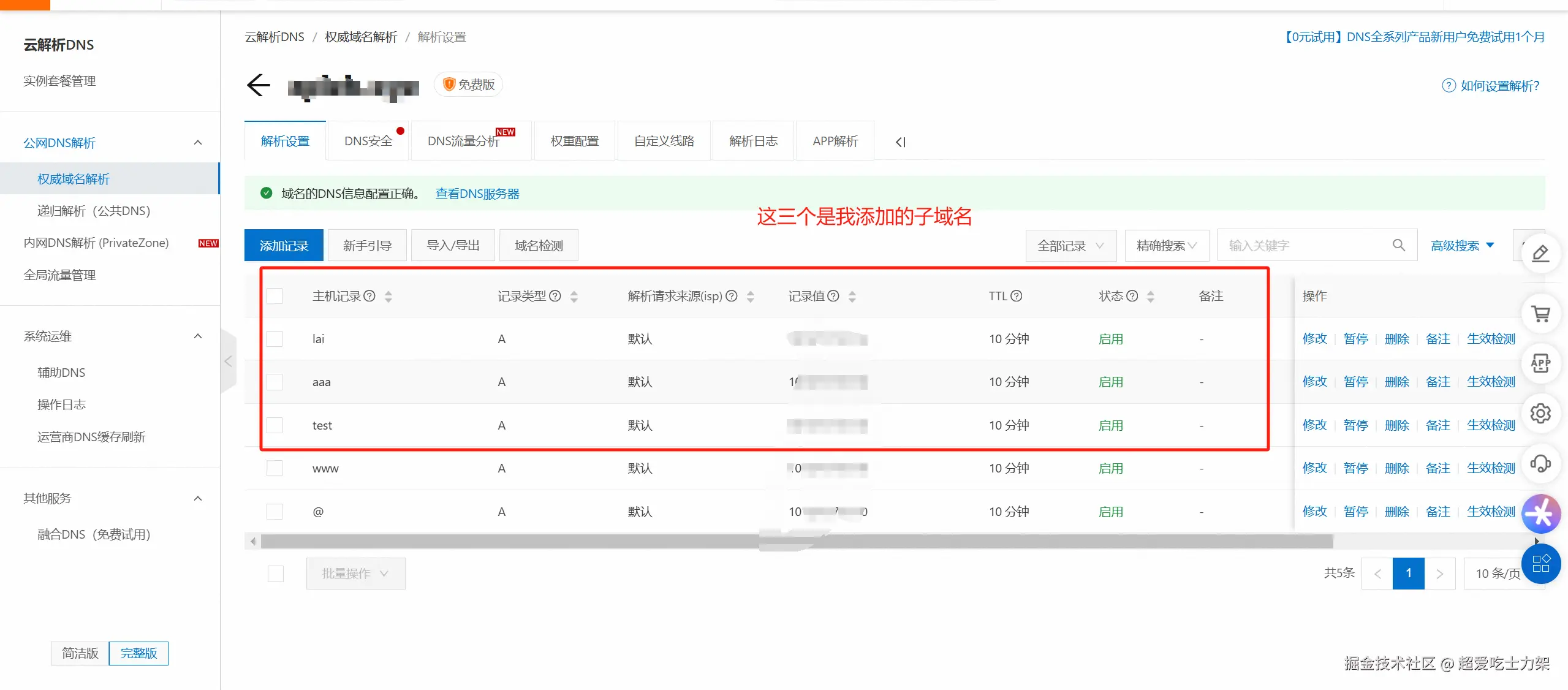Click the 添加记录 button

284,246
